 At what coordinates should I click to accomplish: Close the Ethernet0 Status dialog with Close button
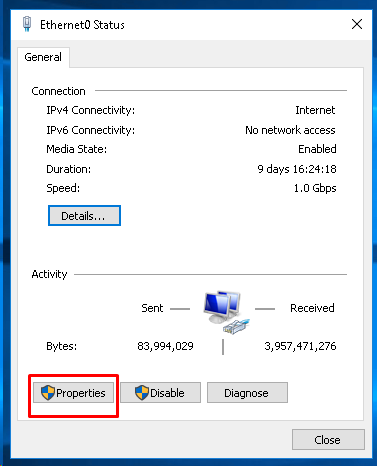[x=328, y=440]
